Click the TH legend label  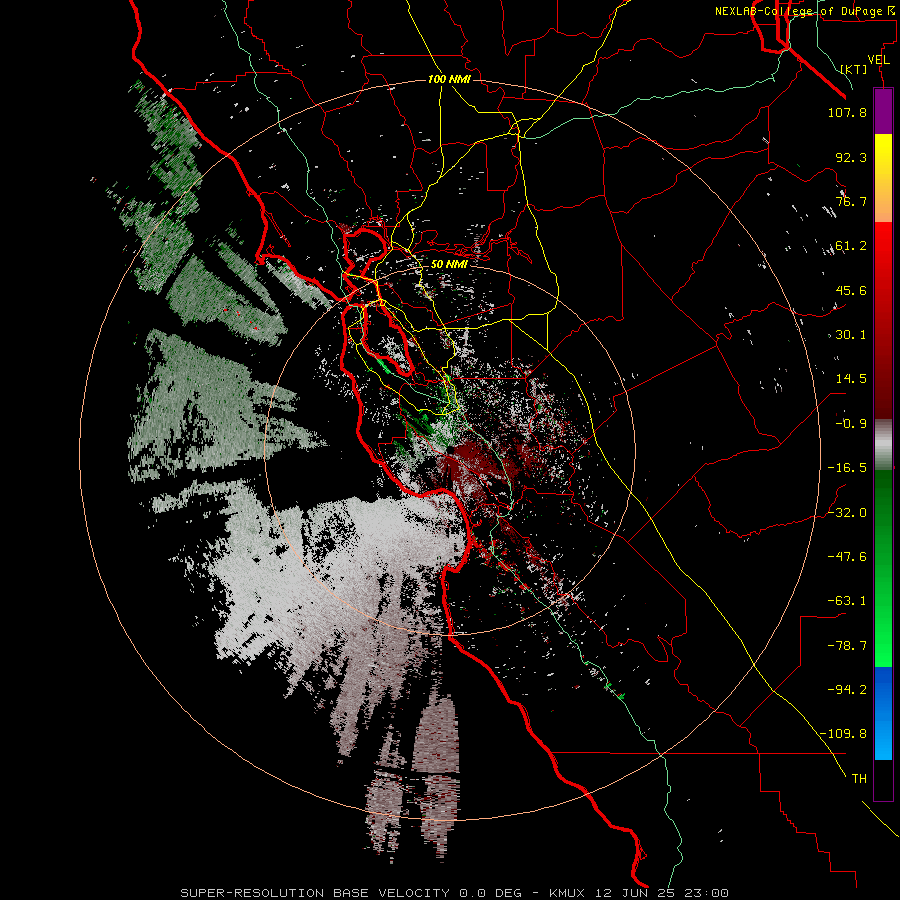[x=859, y=779]
